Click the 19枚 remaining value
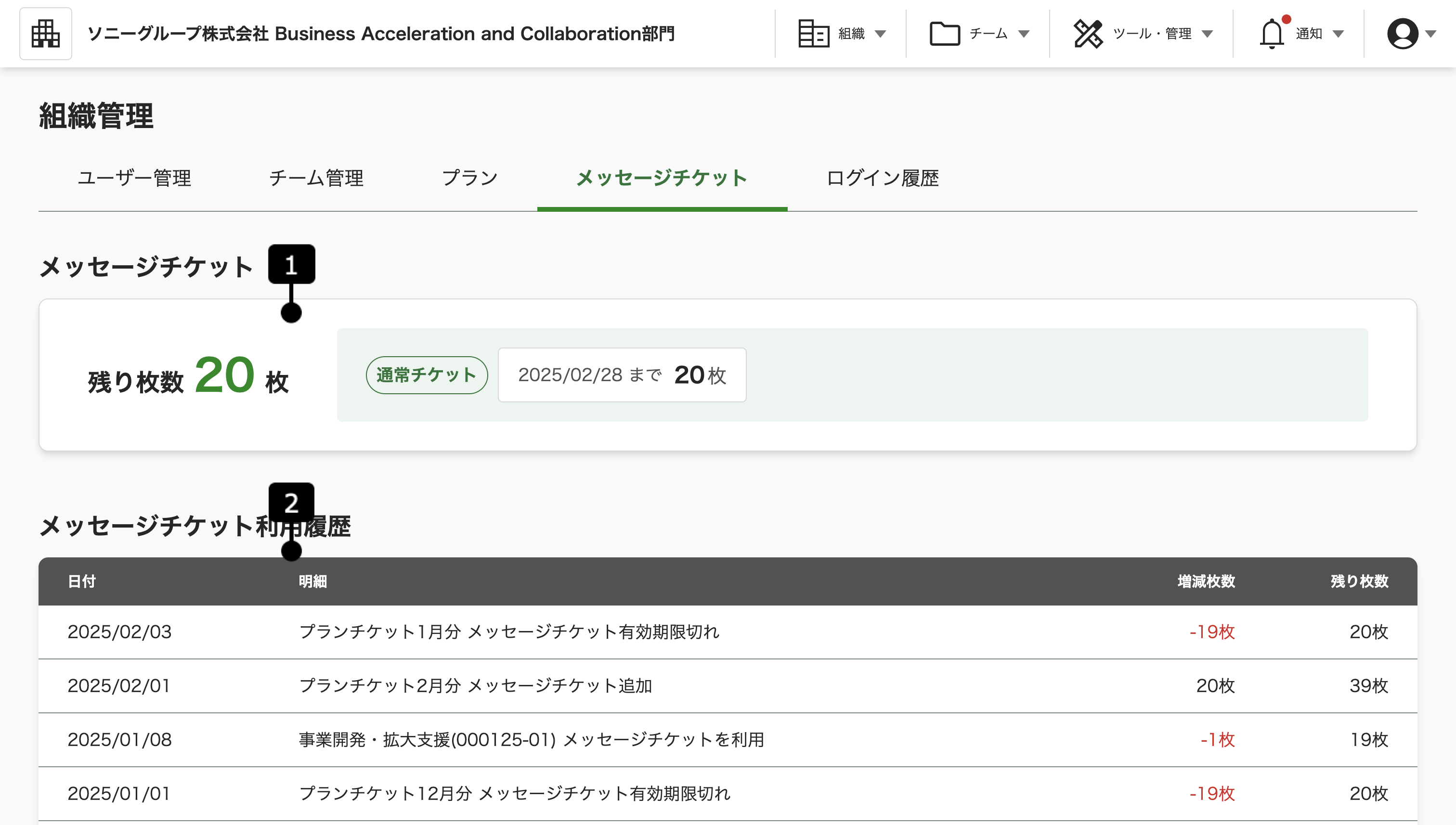Viewport: 1456px width, 825px height. point(1369,739)
